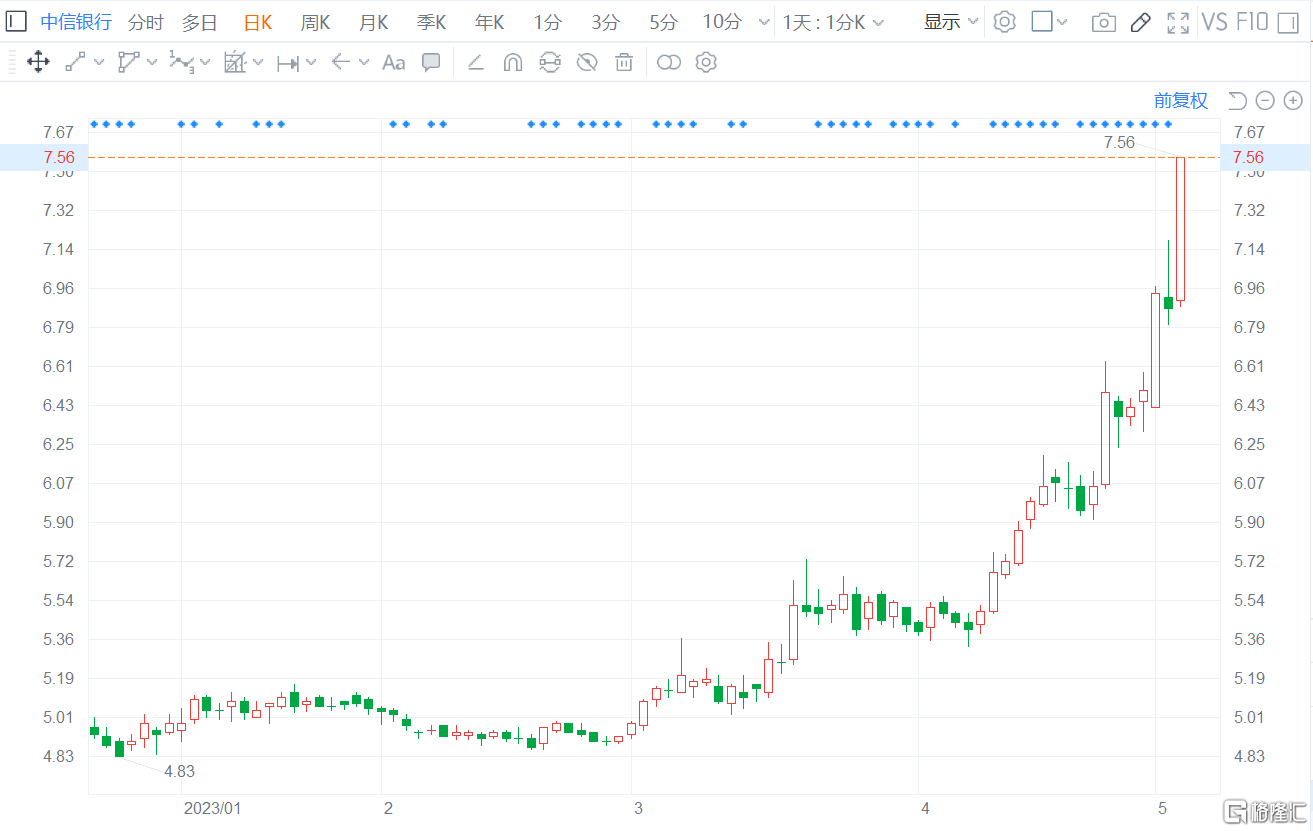Click the 前复权 adjustment link

[x=1181, y=100]
